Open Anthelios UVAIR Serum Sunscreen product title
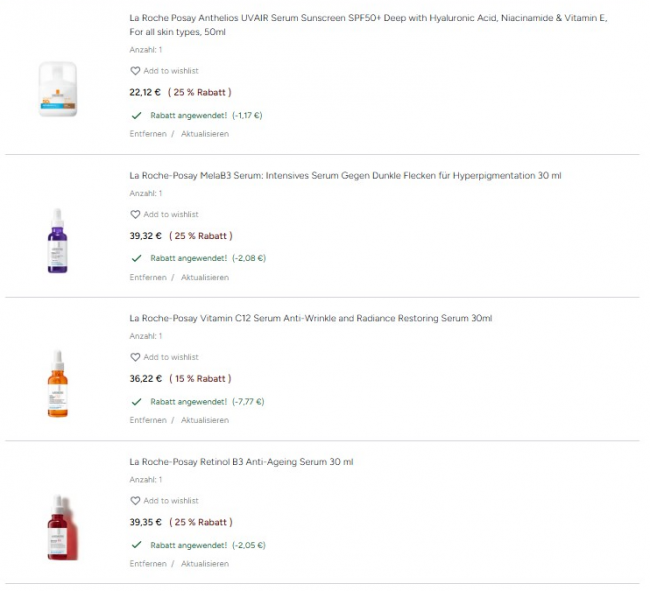 coord(368,19)
